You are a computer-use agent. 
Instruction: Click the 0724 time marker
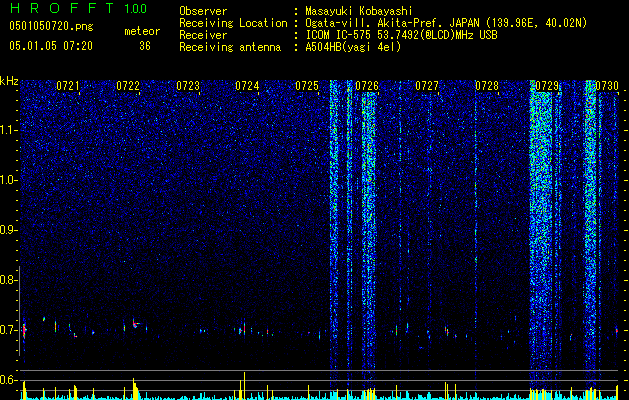[247, 85]
